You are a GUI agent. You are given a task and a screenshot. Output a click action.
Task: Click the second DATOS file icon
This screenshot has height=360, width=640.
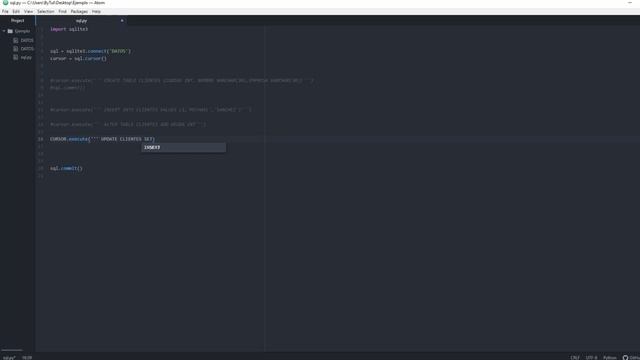(x=16, y=49)
